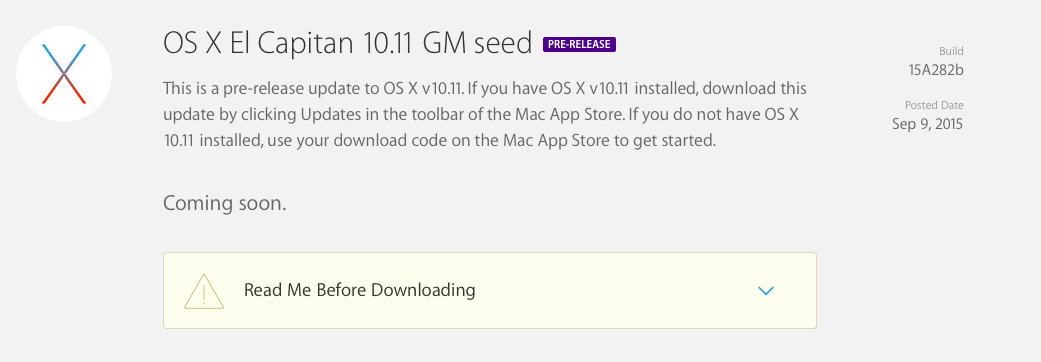Click the Coming soon. text
The image size is (1041, 362).
click(x=224, y=203)
